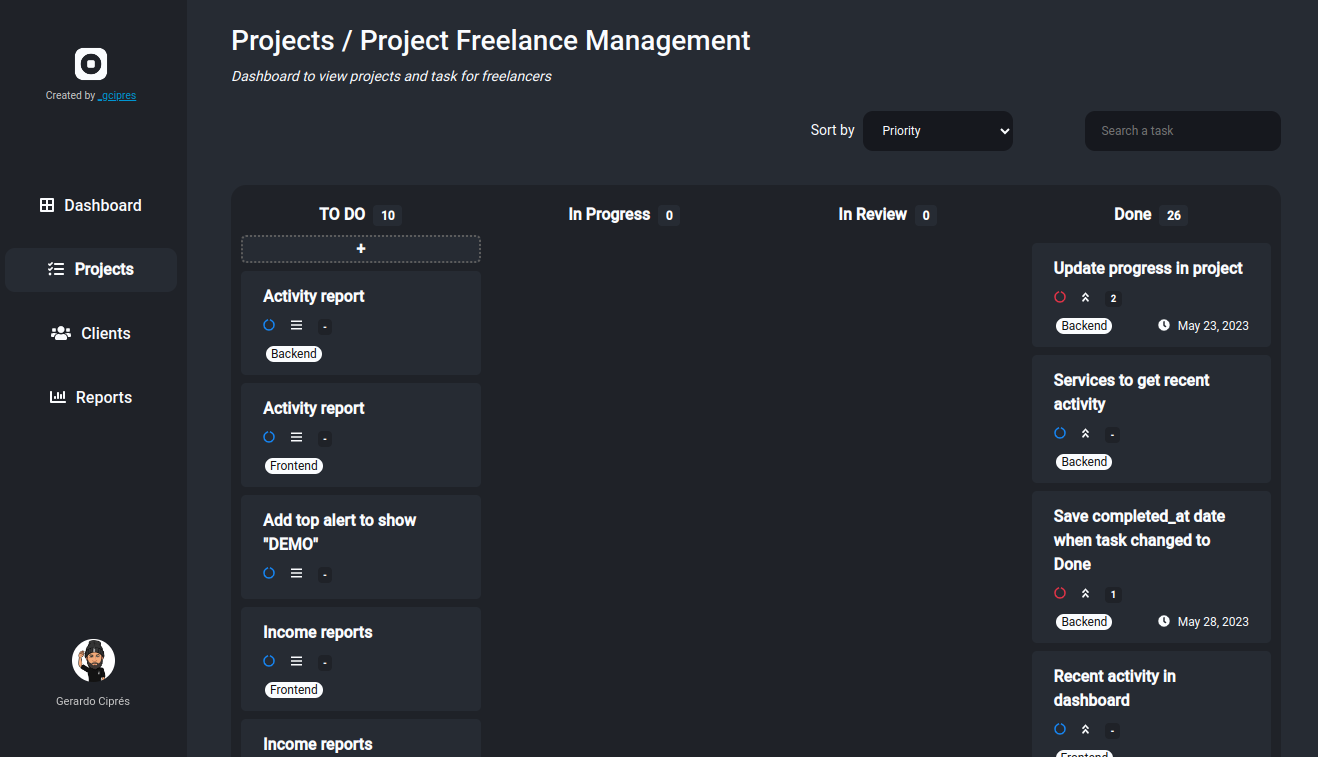
Task: Click the app logo in the sidebar
Action: tap(91, 64)
